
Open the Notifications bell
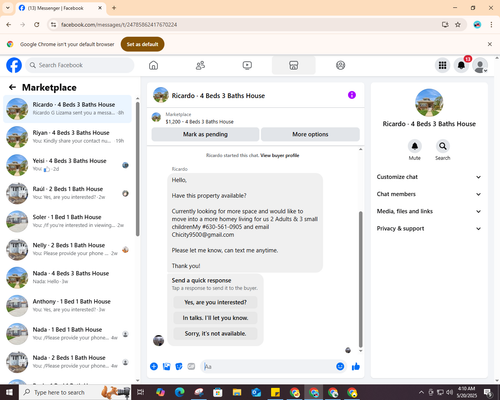461,65
